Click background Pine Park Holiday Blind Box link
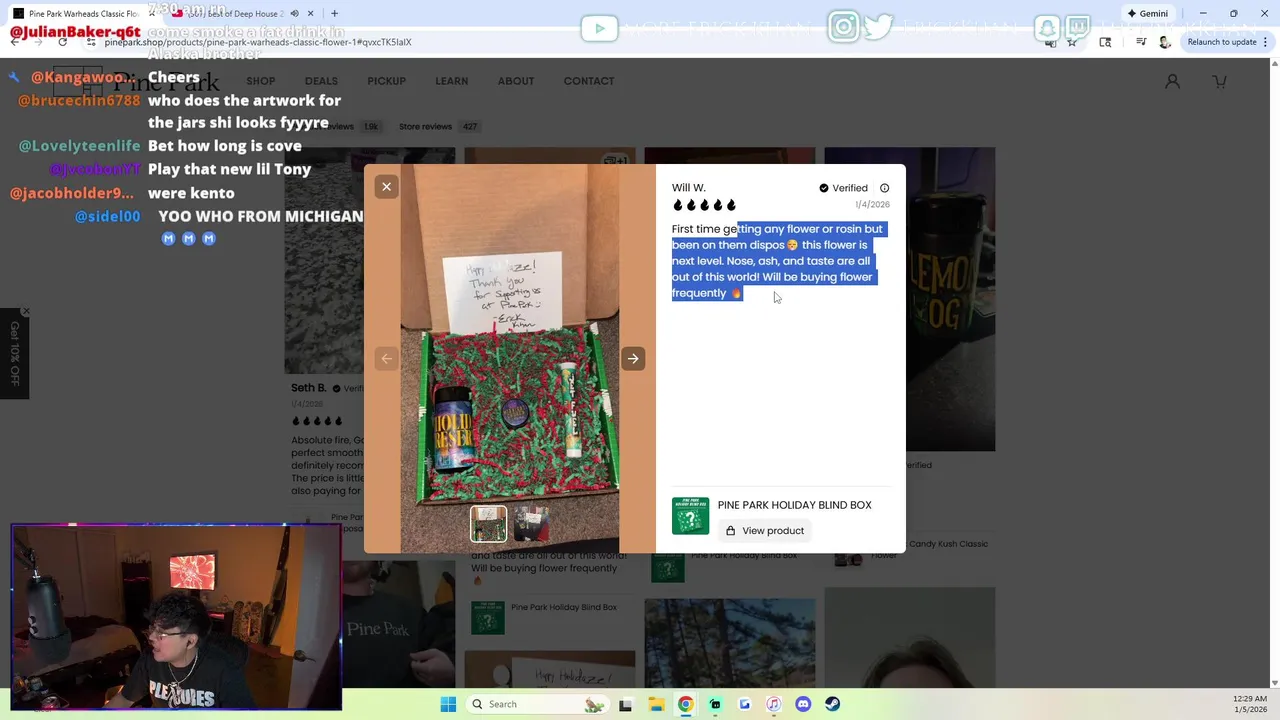This screenshot has width=1280, height=720. point(563,607)
